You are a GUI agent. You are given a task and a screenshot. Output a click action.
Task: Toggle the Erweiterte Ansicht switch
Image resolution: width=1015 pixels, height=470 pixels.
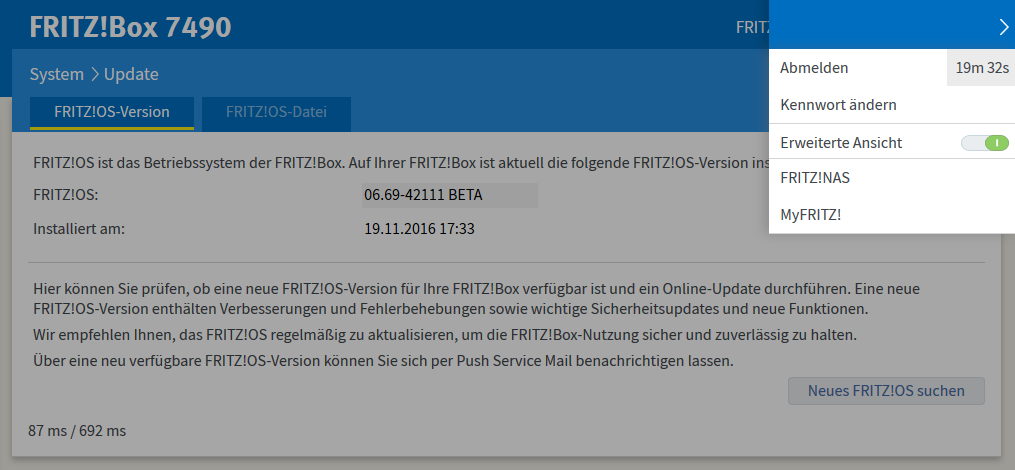coord(985,142)
